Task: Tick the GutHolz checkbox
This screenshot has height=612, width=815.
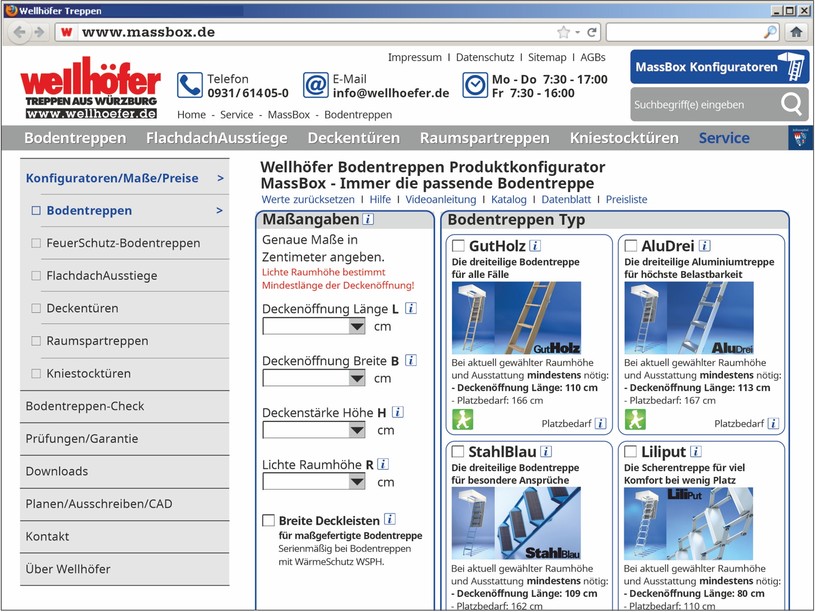Action: (458, 245)
